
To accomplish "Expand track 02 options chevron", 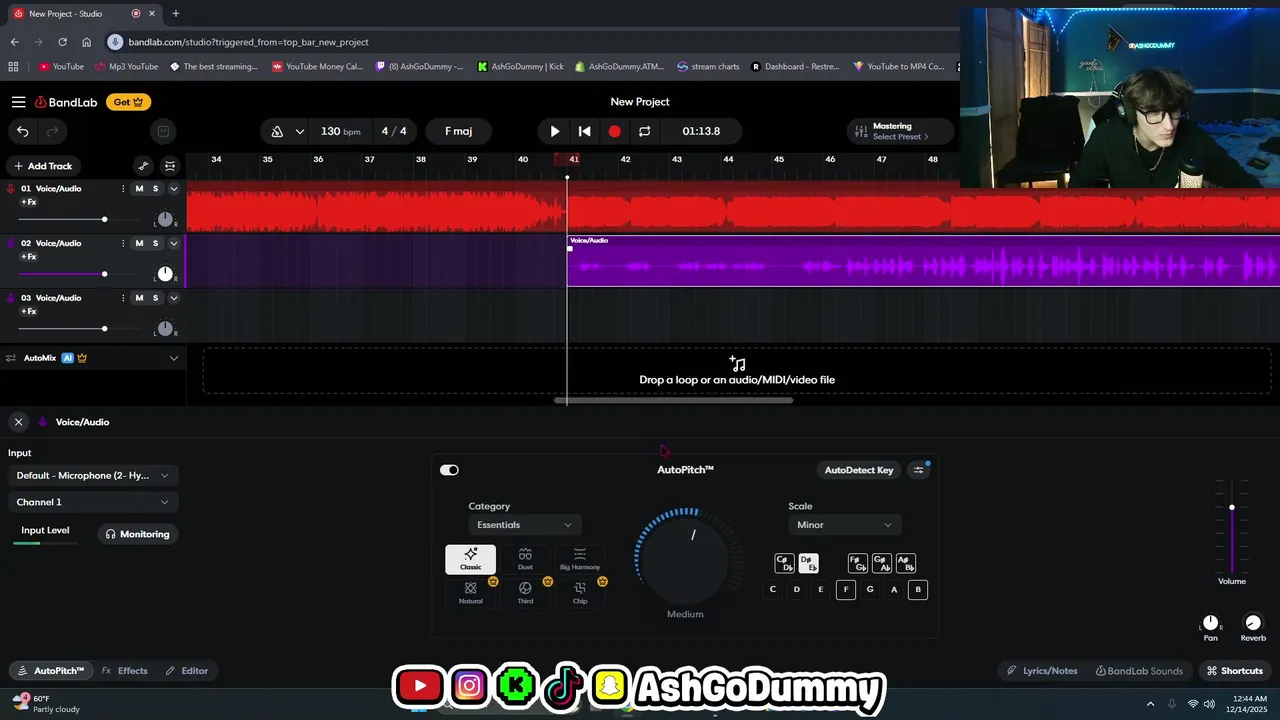I will (x=174, y=243).
